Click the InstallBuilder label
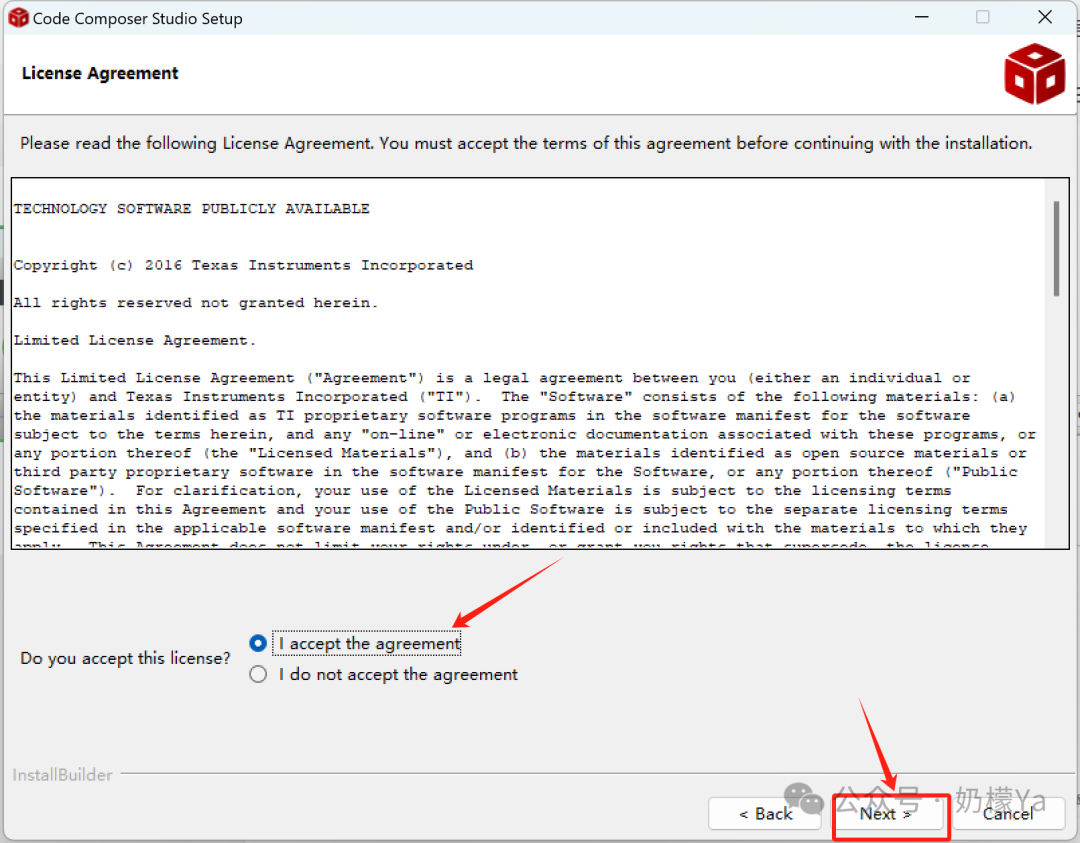The width and height of the screenshot is (1080, 843). (63, 775)
